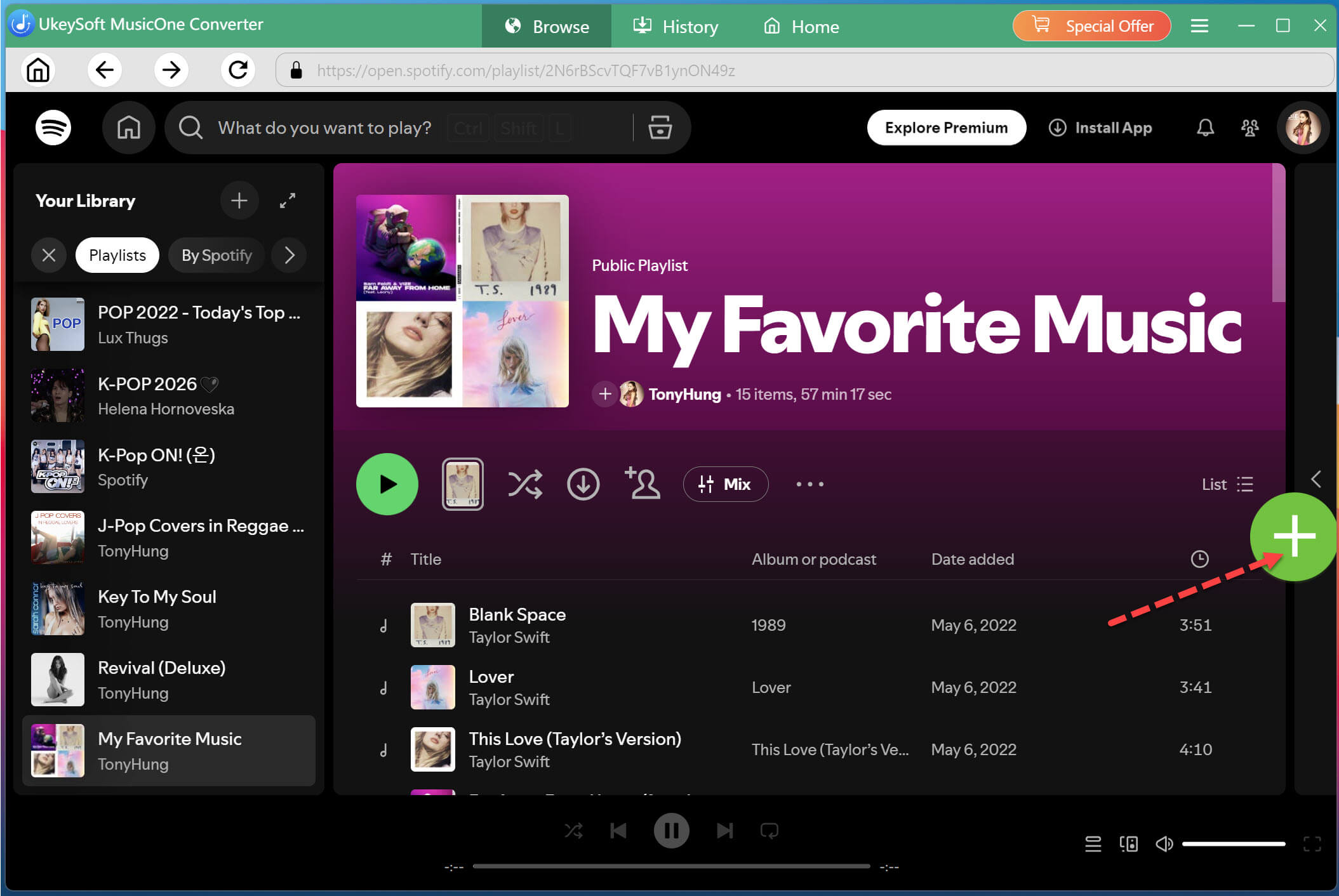
Task: Open the queue icon
Action: click(x=1093, y=844)
